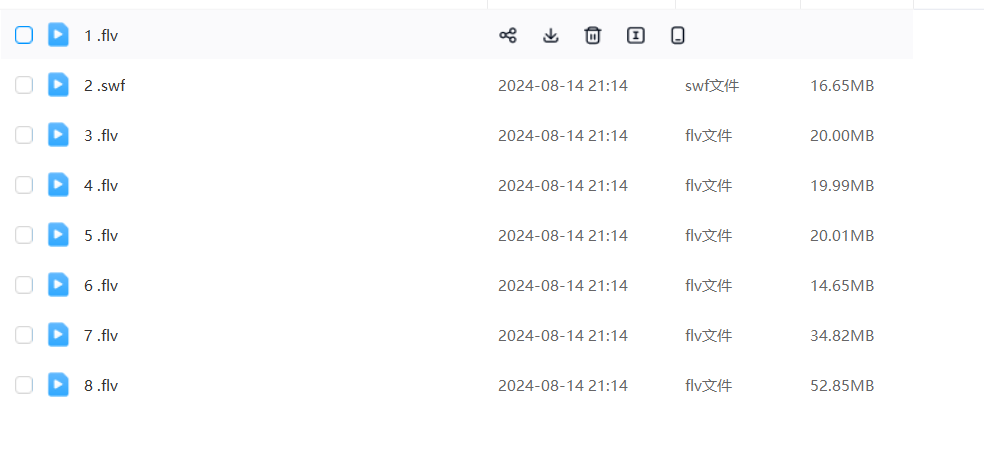This screenshot has width=984, height=456.
Task: Enable the checkbox for 7 .flv
Action: point(24,335)
